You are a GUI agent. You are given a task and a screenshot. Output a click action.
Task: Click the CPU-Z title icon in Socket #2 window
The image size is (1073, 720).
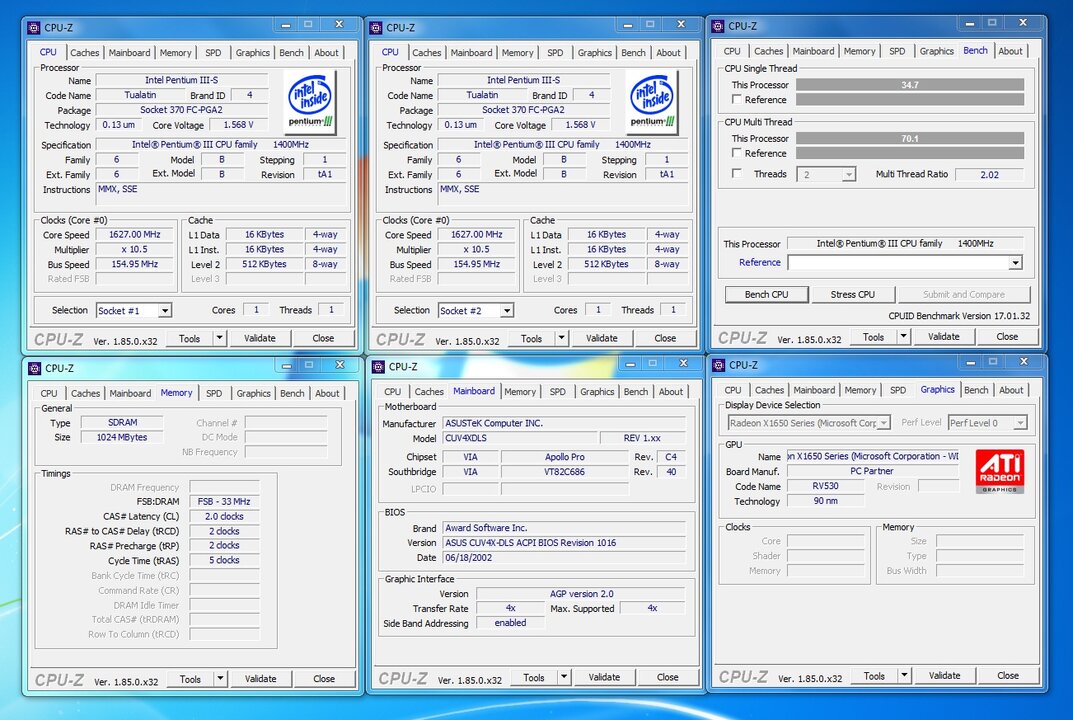tap(376, 28)
